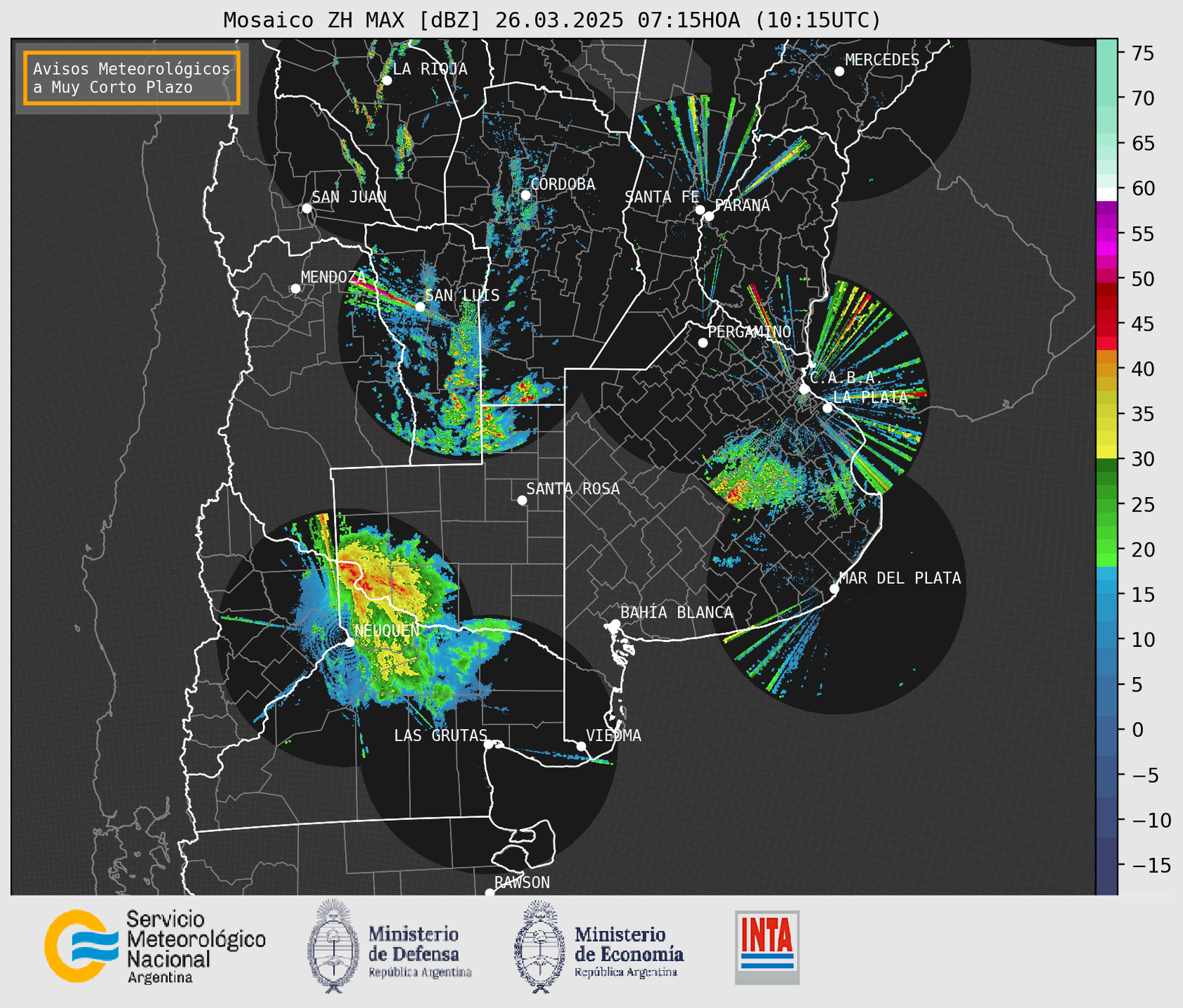Click the LAS GRUTAS label text
The image size is (1183, 1008).
click(x=440, y=735)
